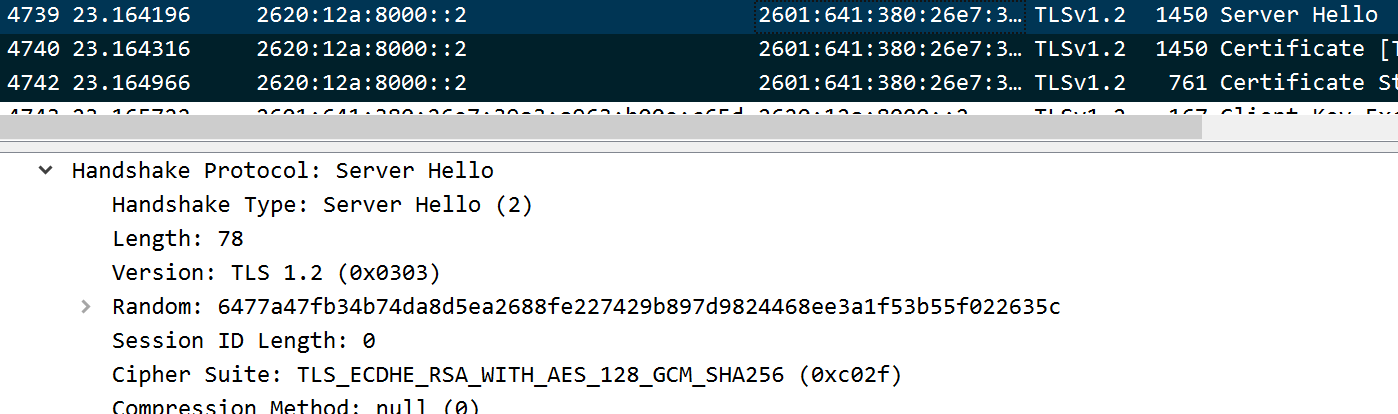This screenshot has height=414, width=1398.
Task: Click the packet list horizontal scrollbar
Action: point(600,127)
